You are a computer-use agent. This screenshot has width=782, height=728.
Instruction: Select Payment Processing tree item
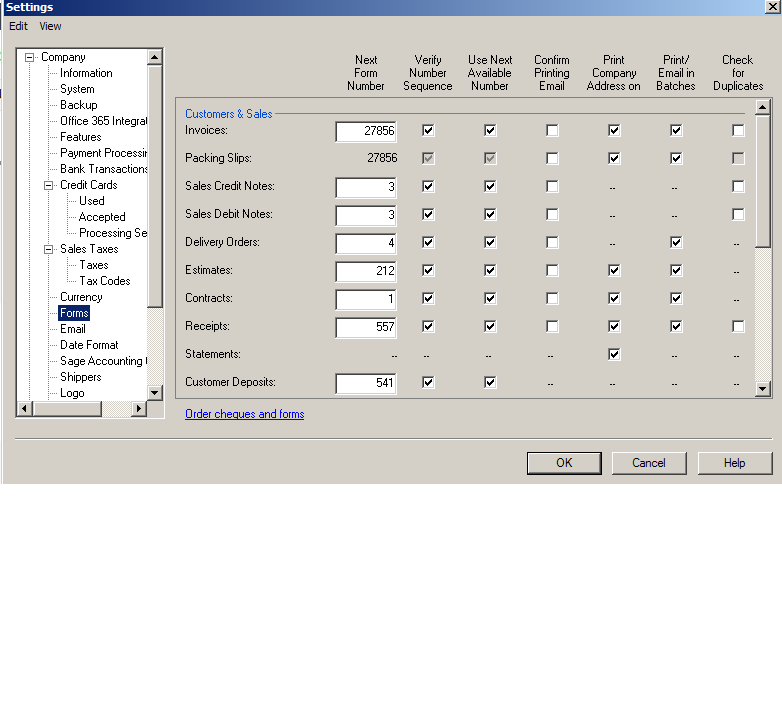click(104, 153)
